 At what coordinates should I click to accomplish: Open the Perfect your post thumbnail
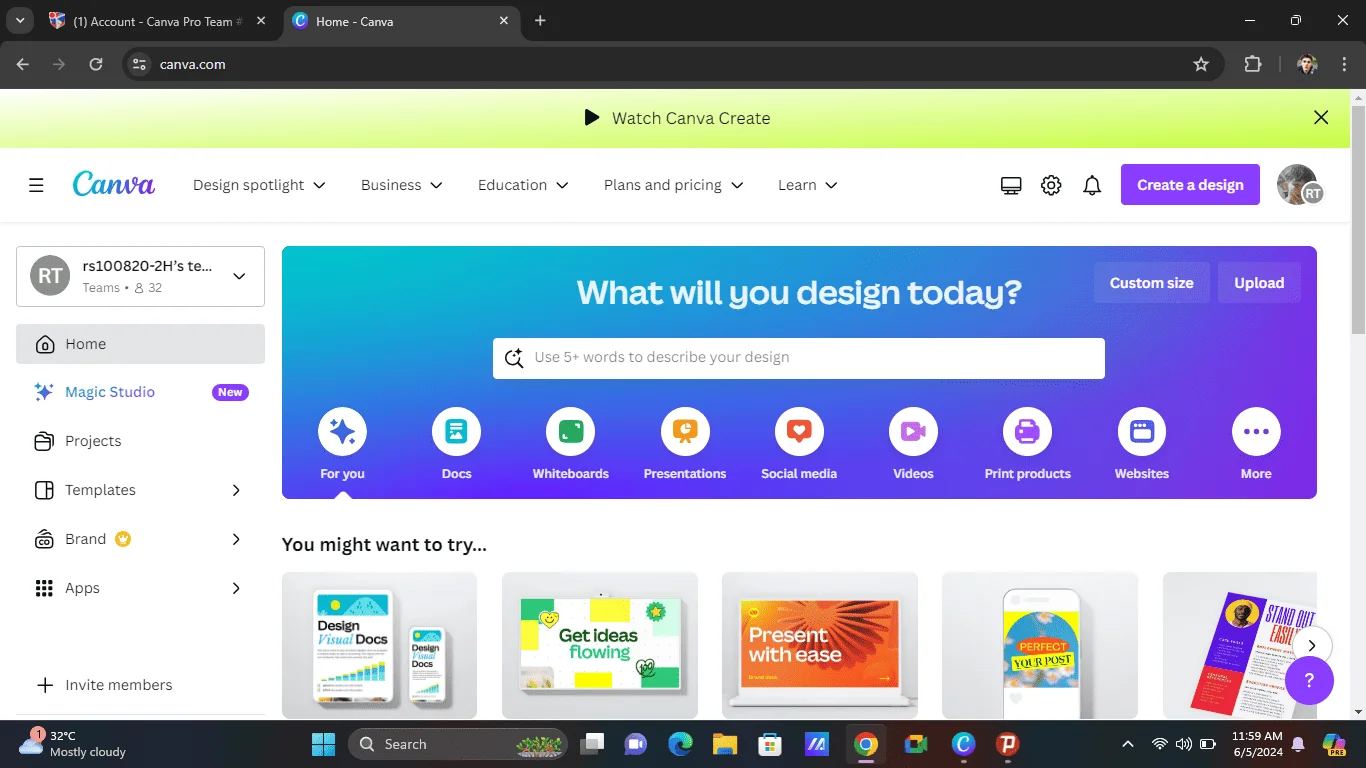(1040, 646)
